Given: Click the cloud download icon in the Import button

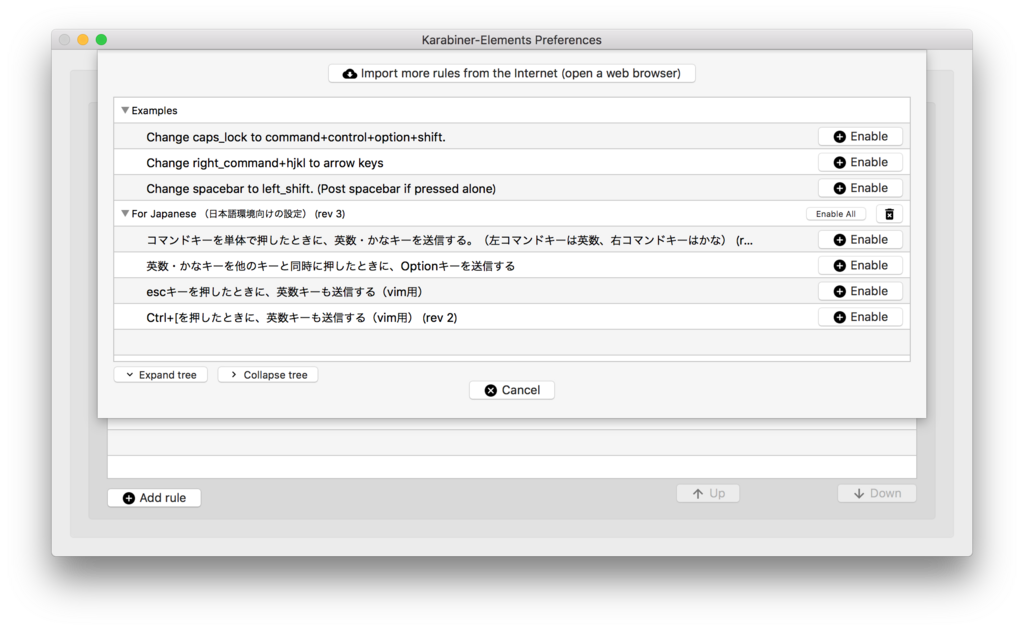Looking at the screenshot, I should pos(350,74).
